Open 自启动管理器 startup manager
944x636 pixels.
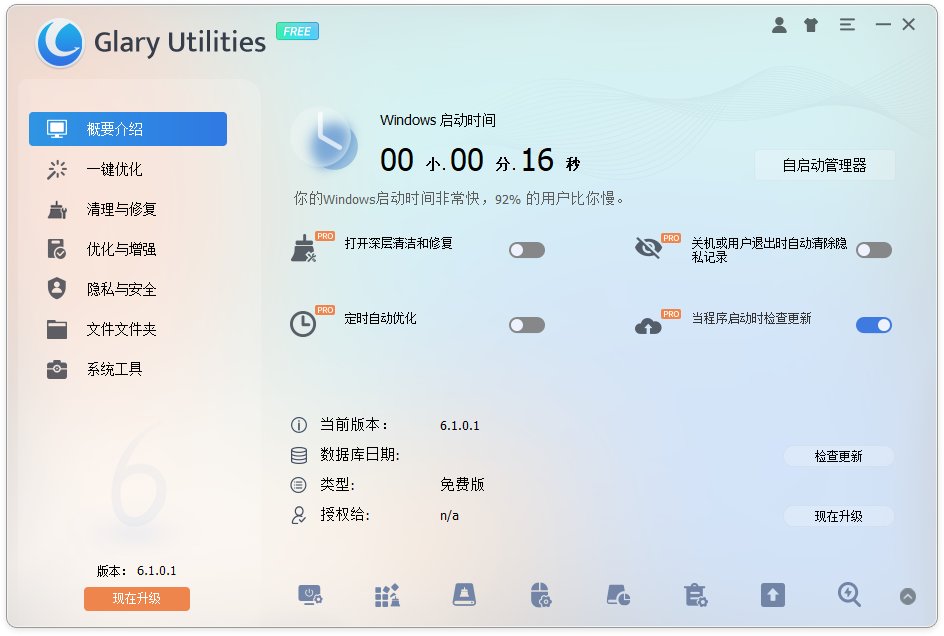[x=824, y=165]
